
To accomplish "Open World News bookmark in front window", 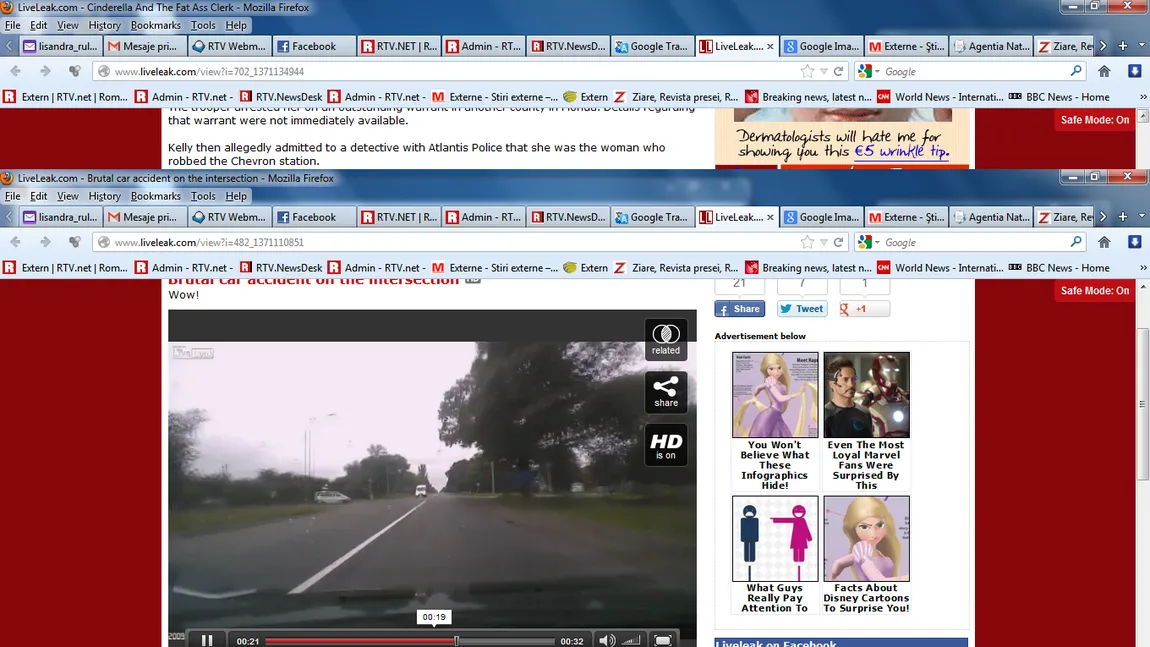I will tap(941, 268).
